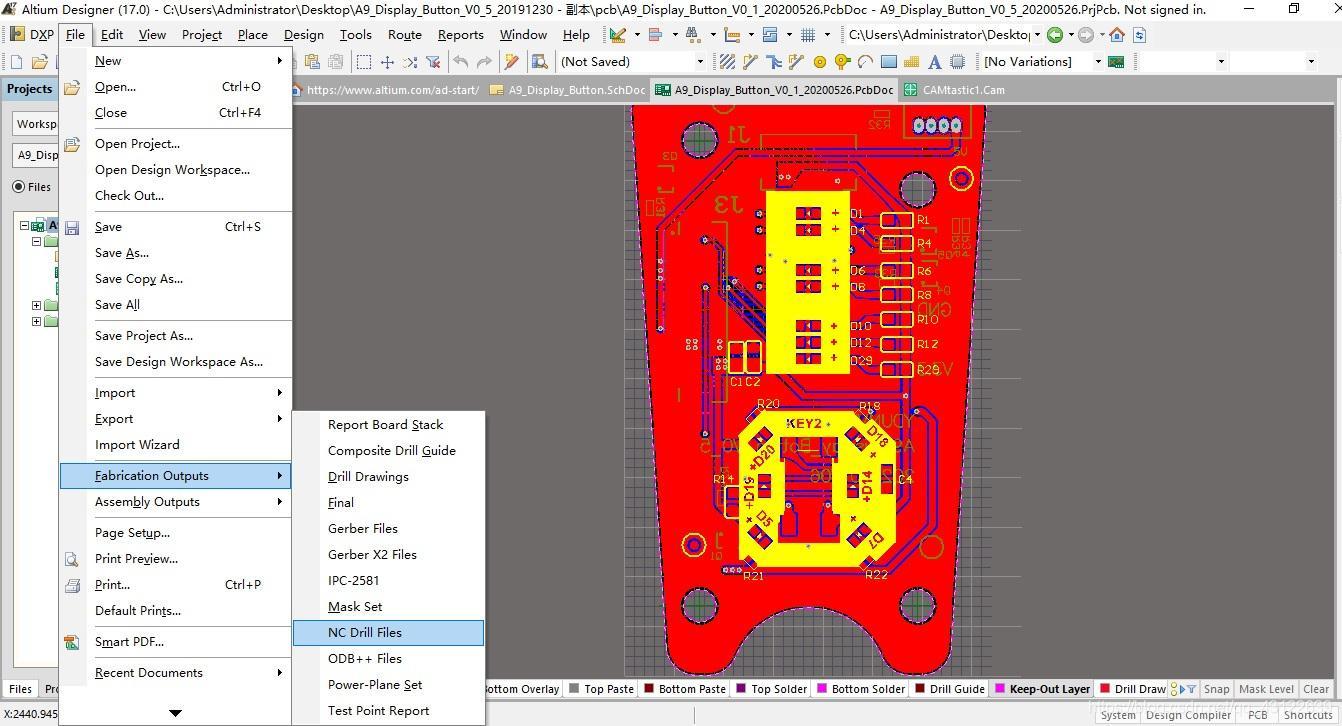Toggle the Bottom Solder layer color box
The width and height of the screenshot is (1342, 726).
coord(822,689)
